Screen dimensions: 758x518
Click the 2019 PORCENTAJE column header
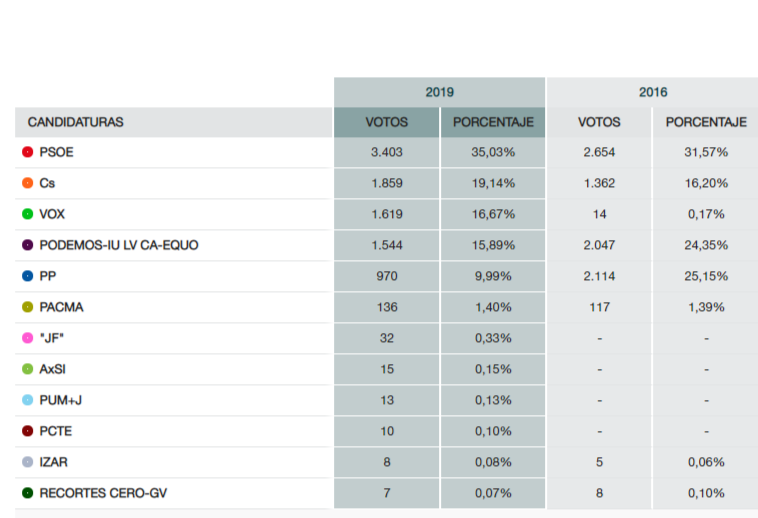[x=493, y=122]
